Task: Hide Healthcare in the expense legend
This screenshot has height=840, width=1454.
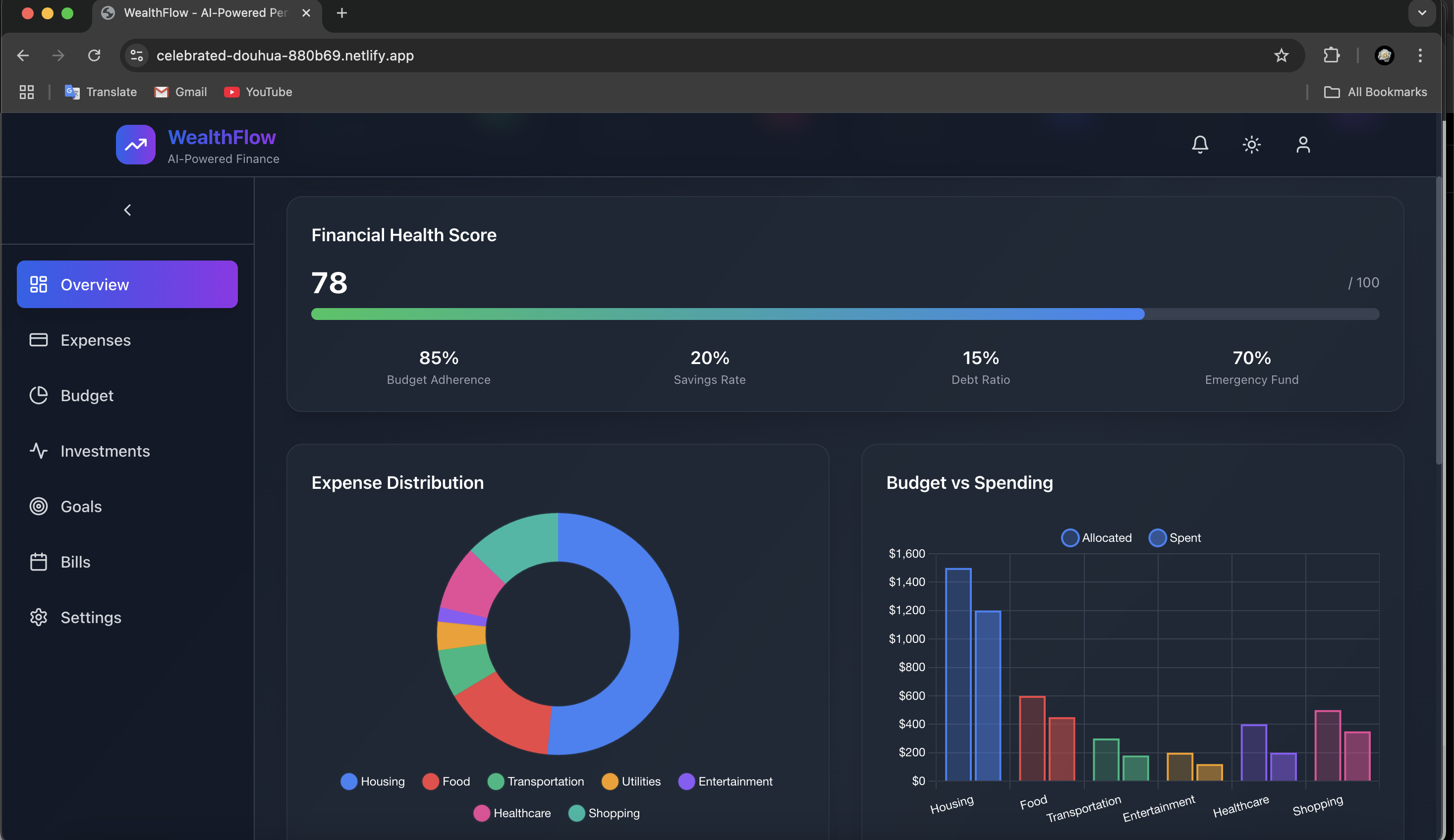Action: click(512, 813)
